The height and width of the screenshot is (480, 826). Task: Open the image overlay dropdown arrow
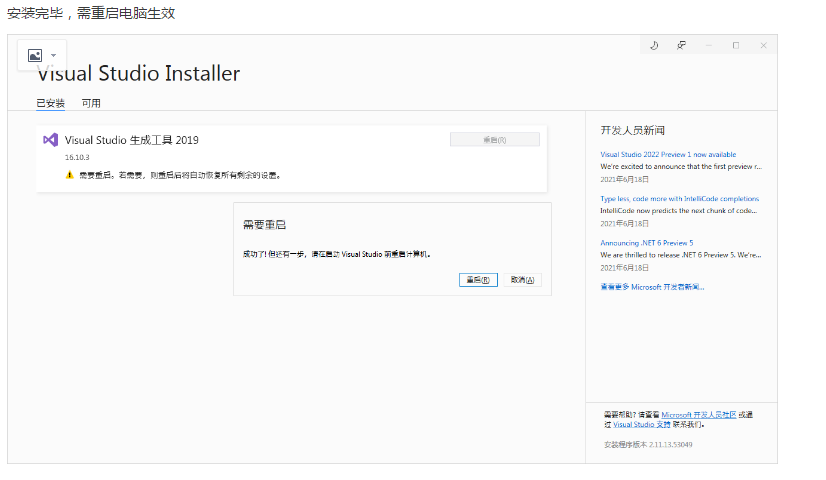click(x=53, y=55)
